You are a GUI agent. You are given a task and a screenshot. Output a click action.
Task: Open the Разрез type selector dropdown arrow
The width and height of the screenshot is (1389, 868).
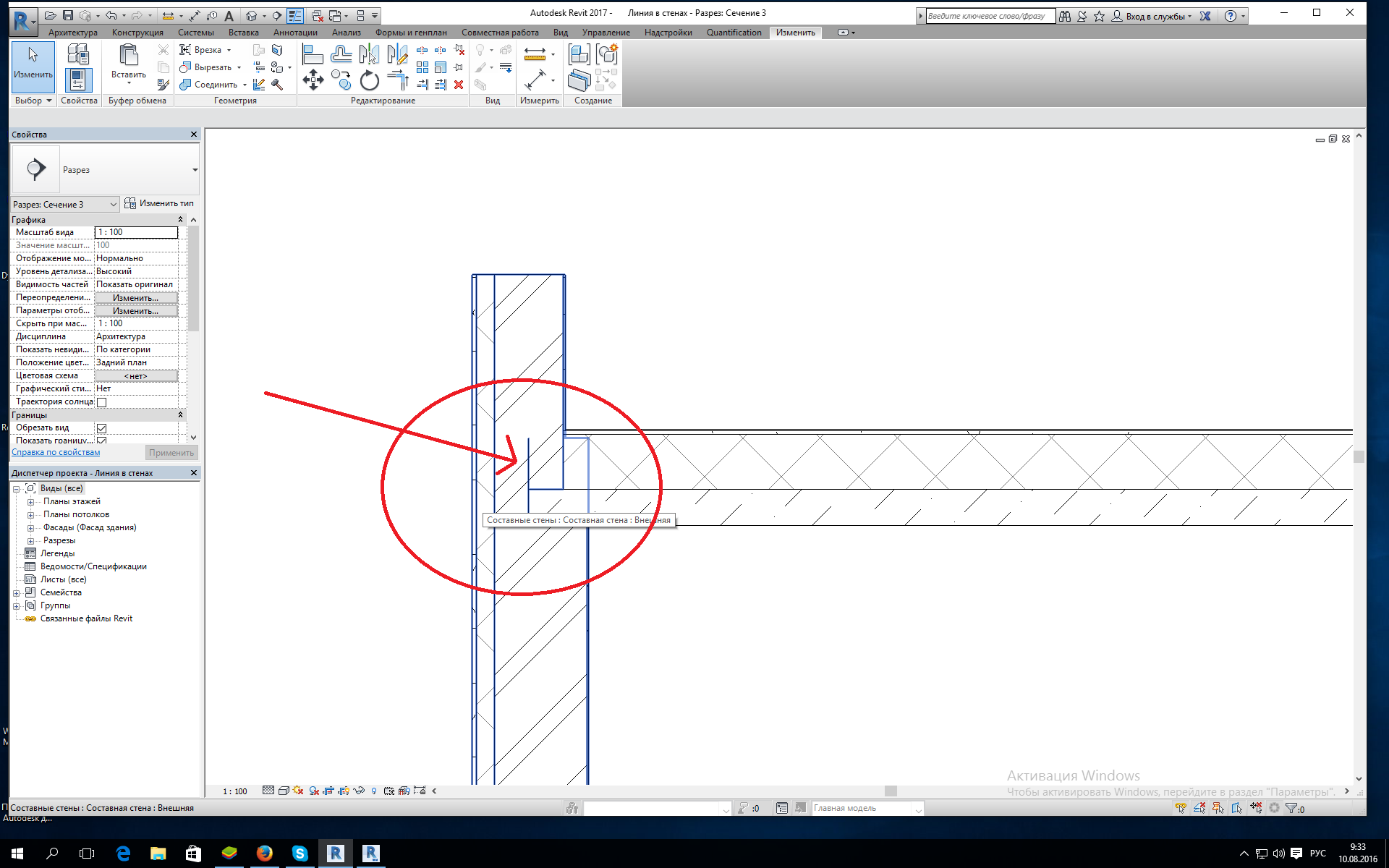(x=195, y=170)
